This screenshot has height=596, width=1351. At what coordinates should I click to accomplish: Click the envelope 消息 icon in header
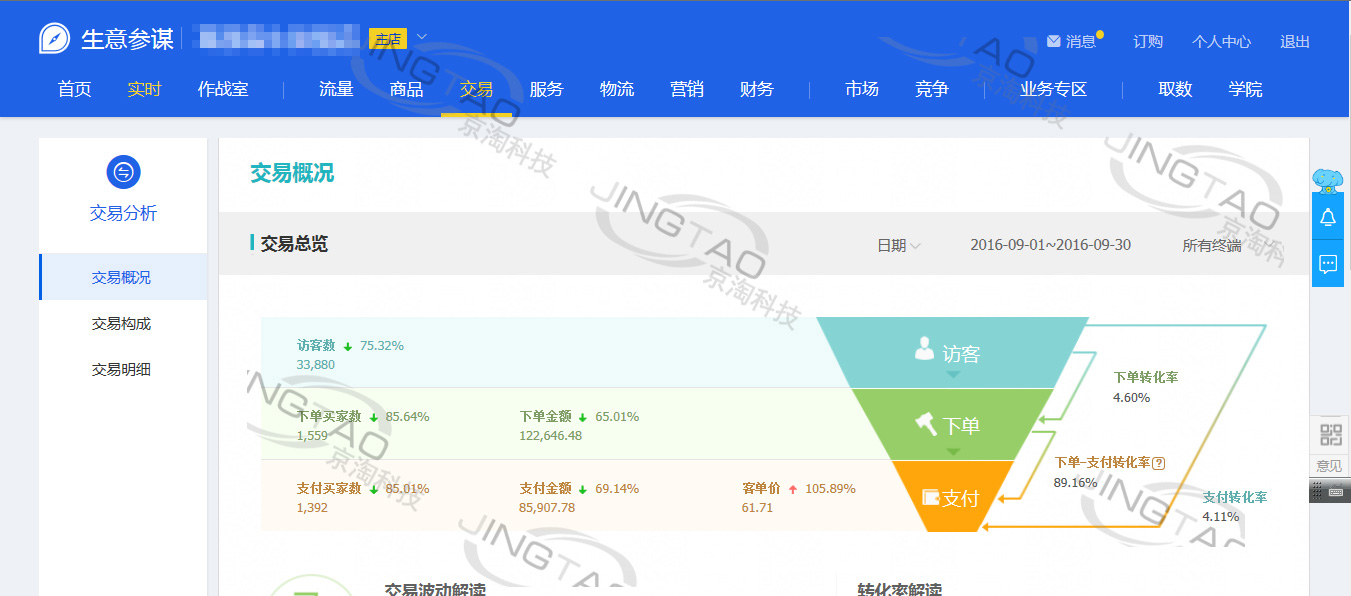click(x=1053, y=41)
